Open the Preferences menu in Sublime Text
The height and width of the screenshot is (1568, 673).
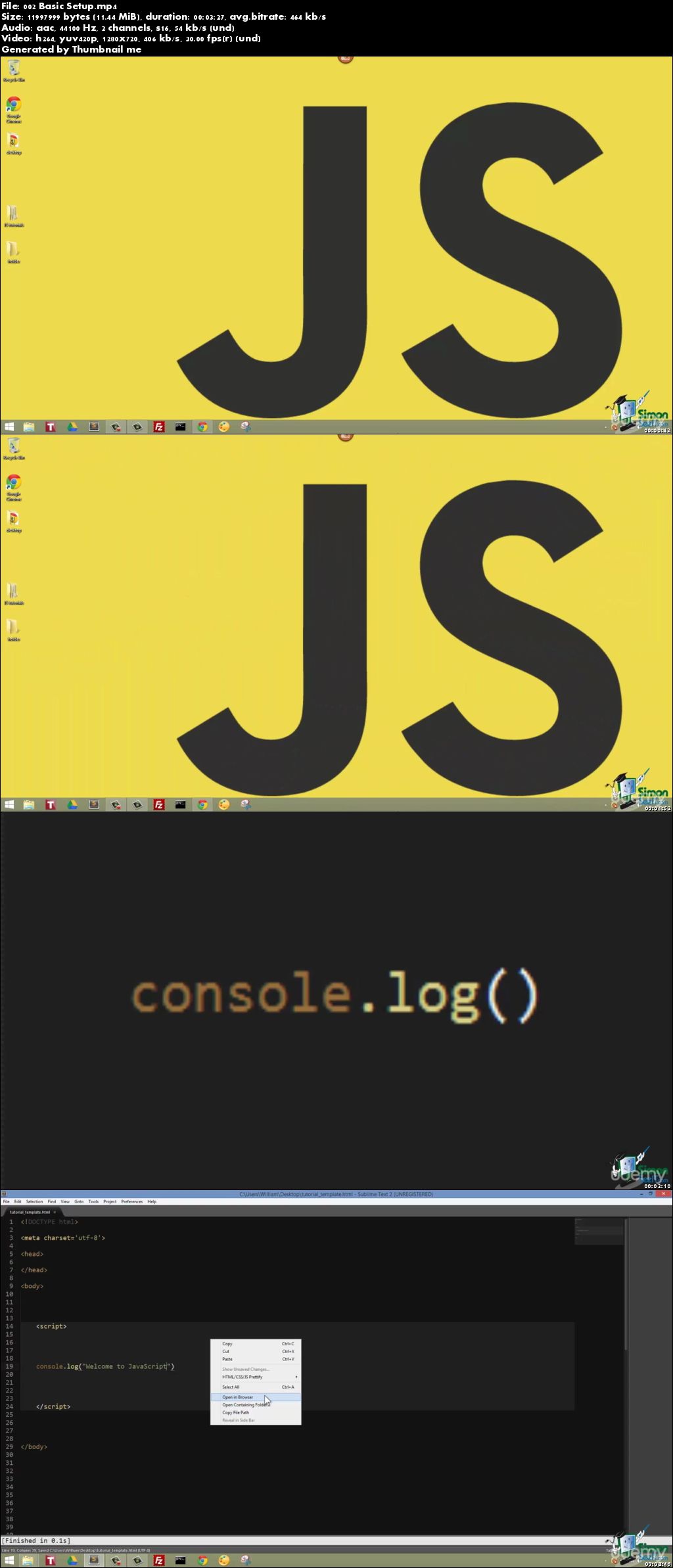(132, 1201)
